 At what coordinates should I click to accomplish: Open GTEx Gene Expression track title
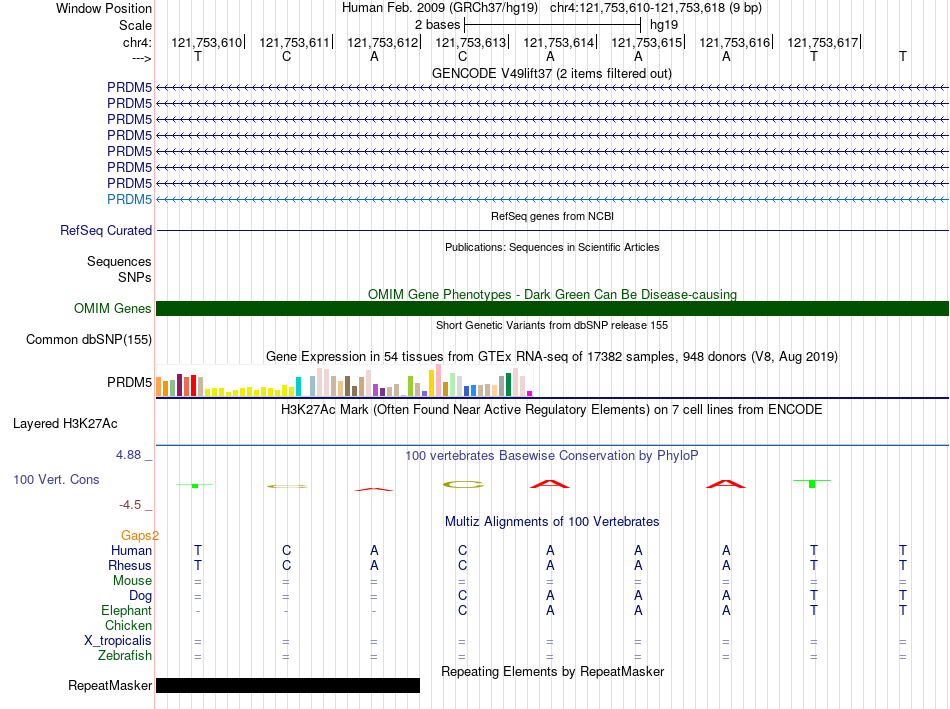(x=551, y=356)
